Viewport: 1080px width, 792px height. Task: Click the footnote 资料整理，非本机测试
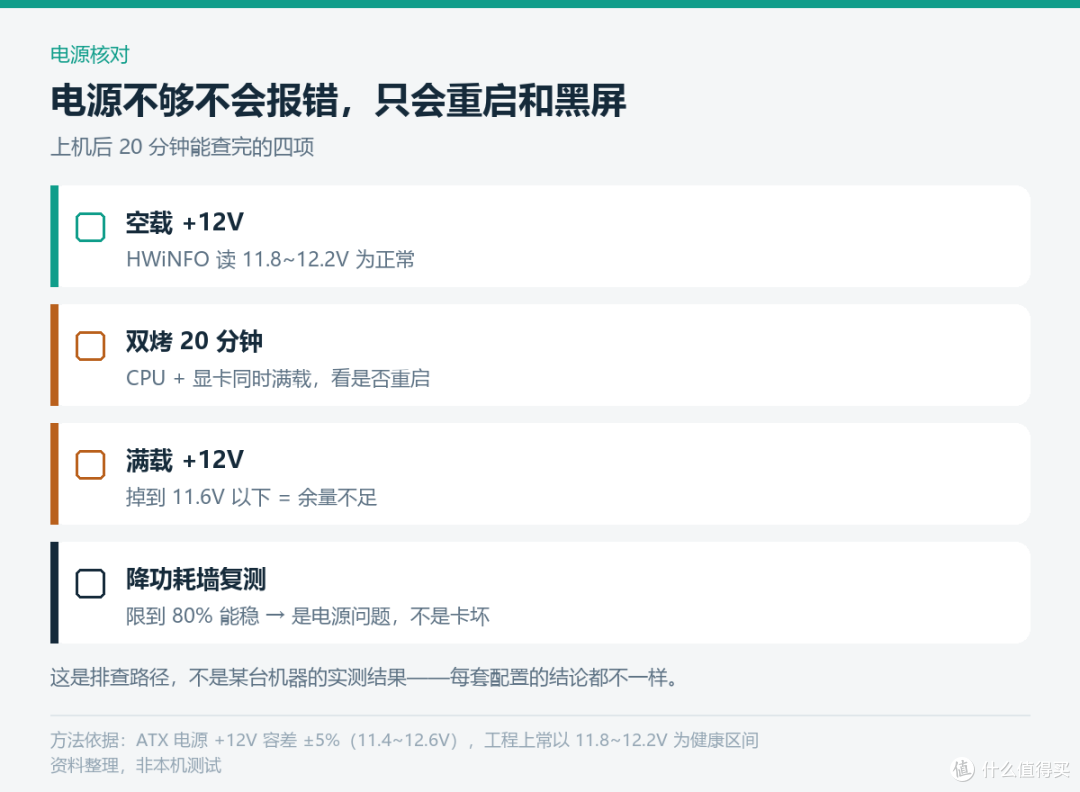click(x=136, y=766)
